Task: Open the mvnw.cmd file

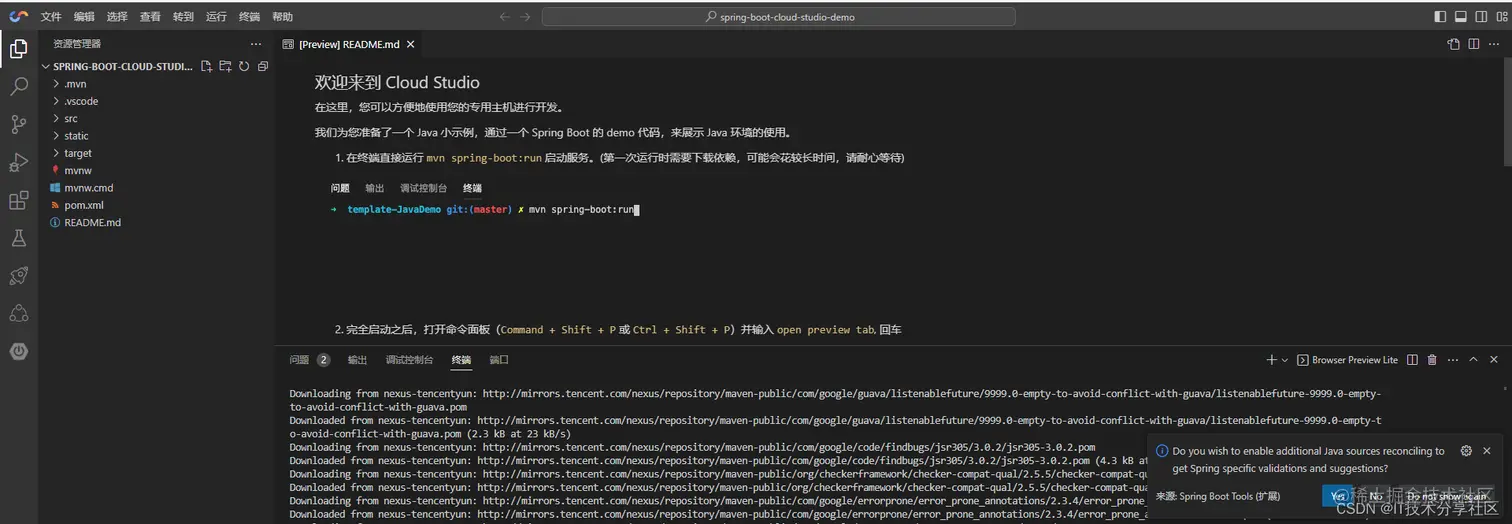Action: pos(156,188)
